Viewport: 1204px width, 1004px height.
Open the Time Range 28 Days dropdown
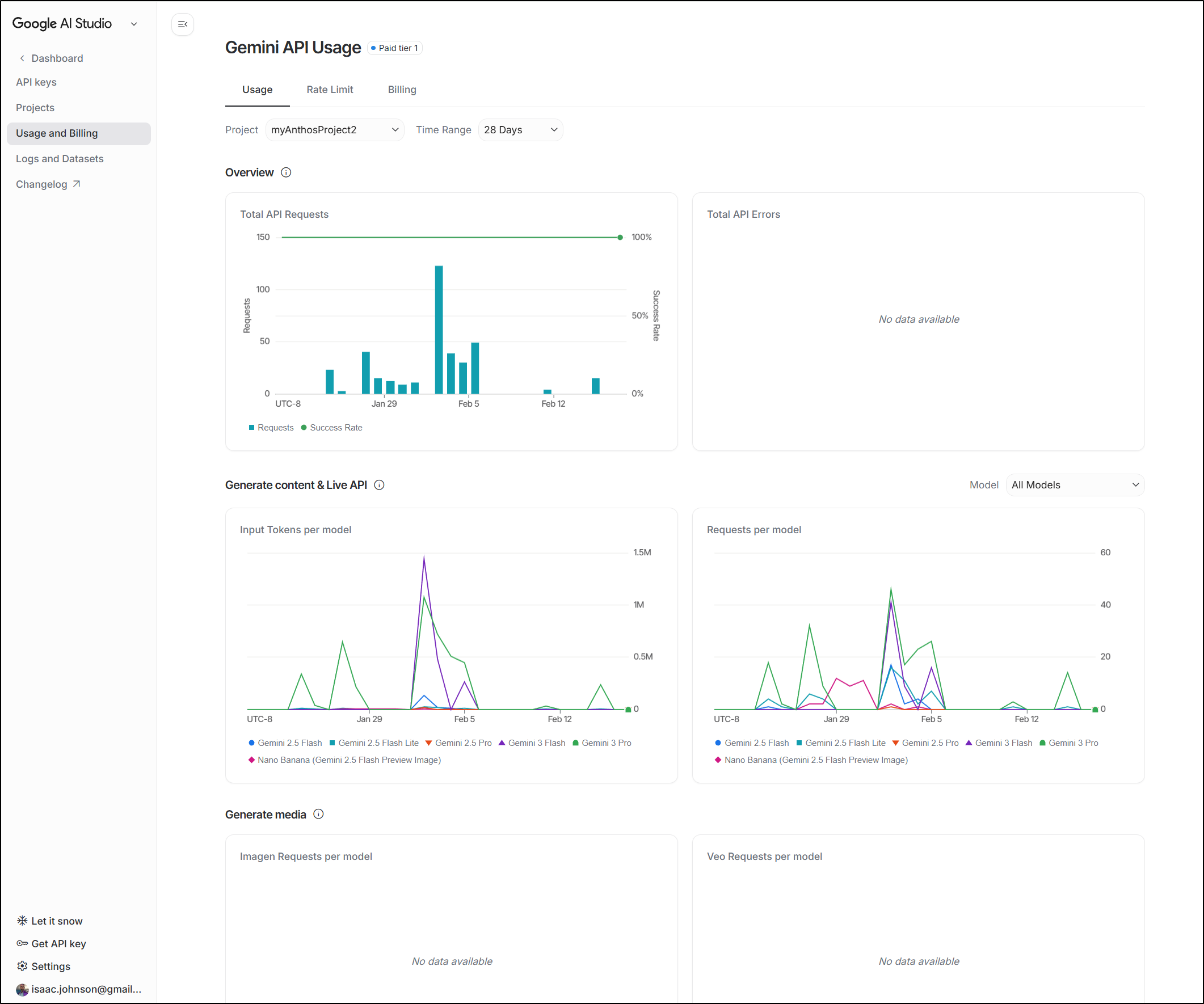520,130
